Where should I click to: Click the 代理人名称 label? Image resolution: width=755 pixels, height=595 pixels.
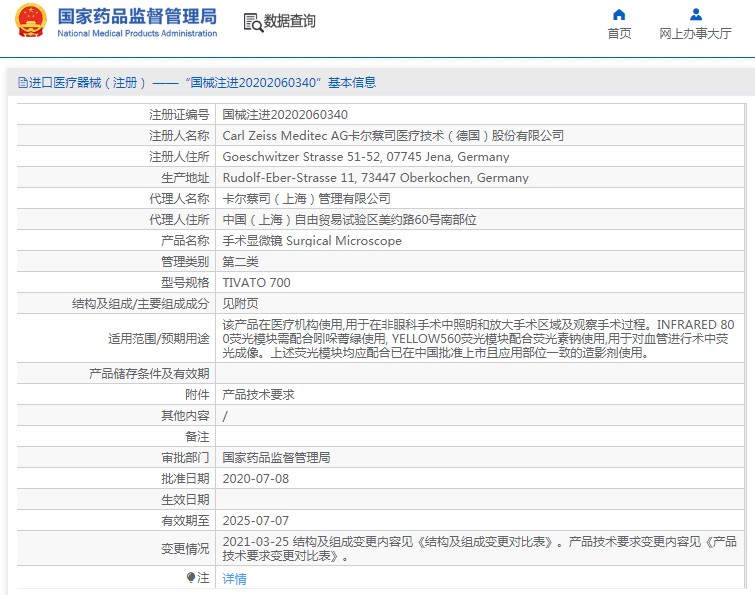pos(179,198)
